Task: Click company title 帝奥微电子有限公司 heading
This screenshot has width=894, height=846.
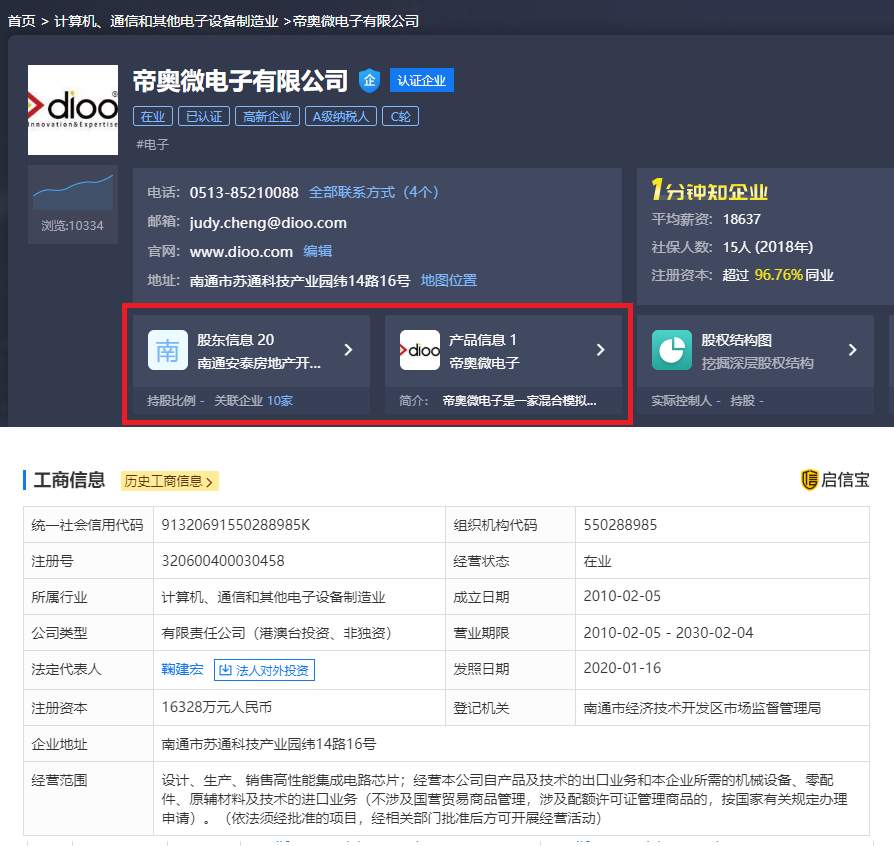Action: coord(240,81)
